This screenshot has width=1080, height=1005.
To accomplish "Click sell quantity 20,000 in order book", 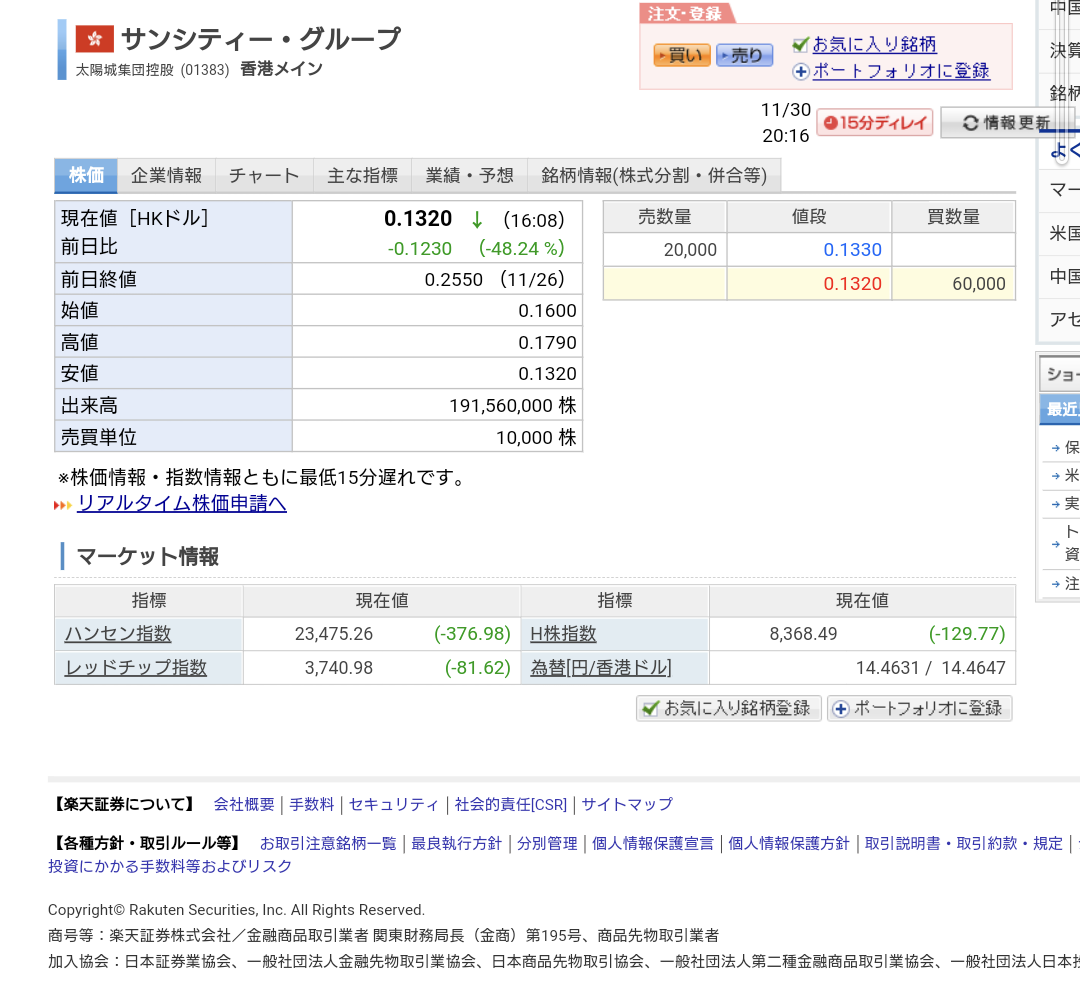I will pyautogui.click(x=690, y=250).
